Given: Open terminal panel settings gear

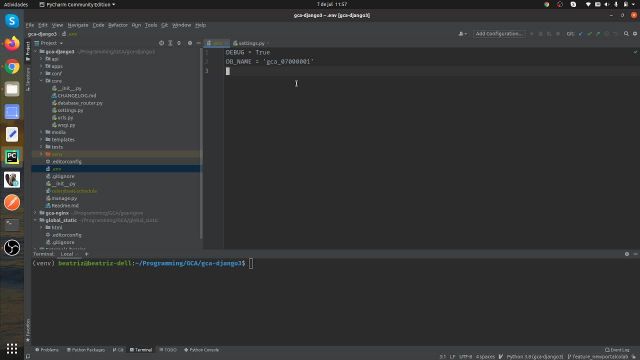Looking at the screenshot, I should 627,254.
